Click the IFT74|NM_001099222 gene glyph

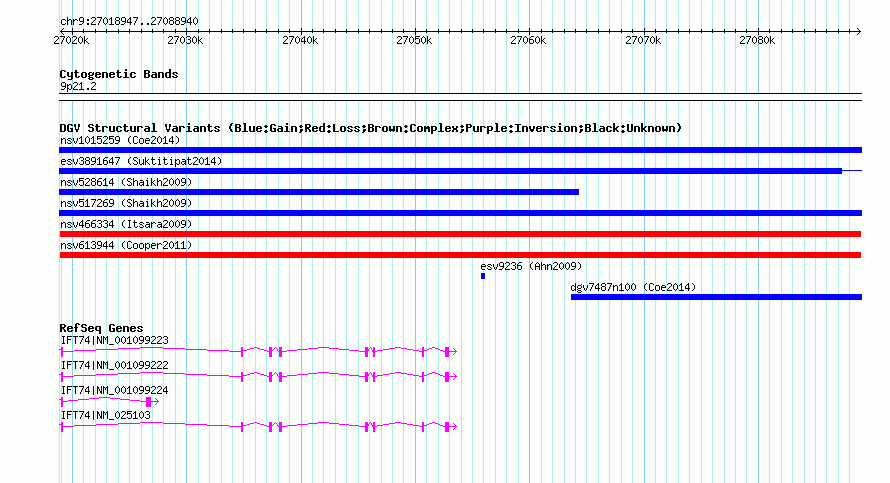pos(258,376)
